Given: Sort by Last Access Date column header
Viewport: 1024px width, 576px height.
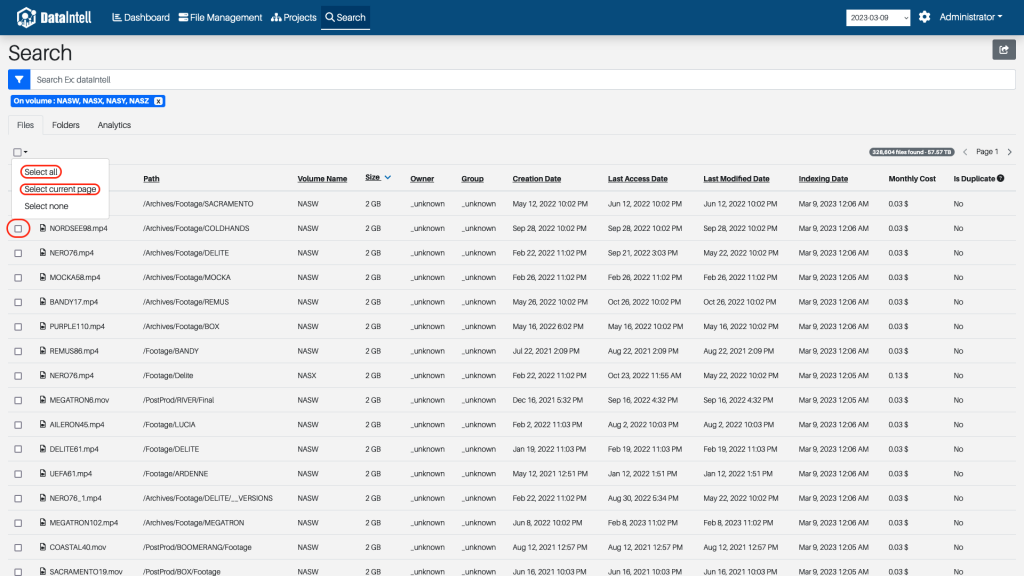Looking at the screenshot, I should [x=637, y=178].
